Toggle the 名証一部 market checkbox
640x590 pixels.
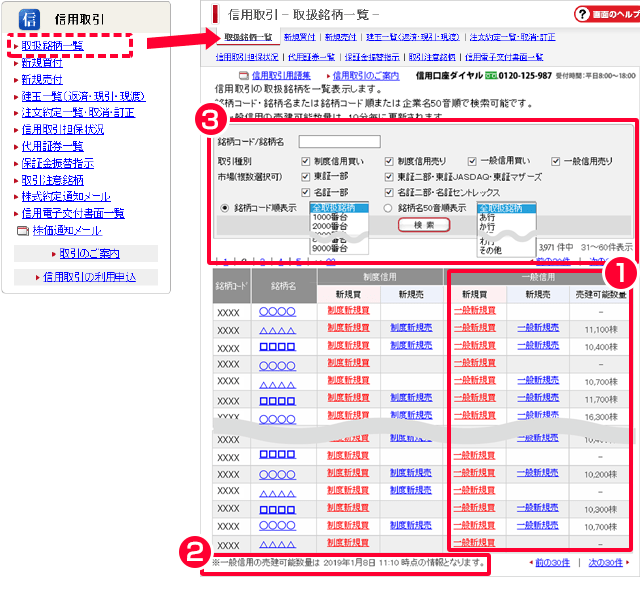(305, 192)
